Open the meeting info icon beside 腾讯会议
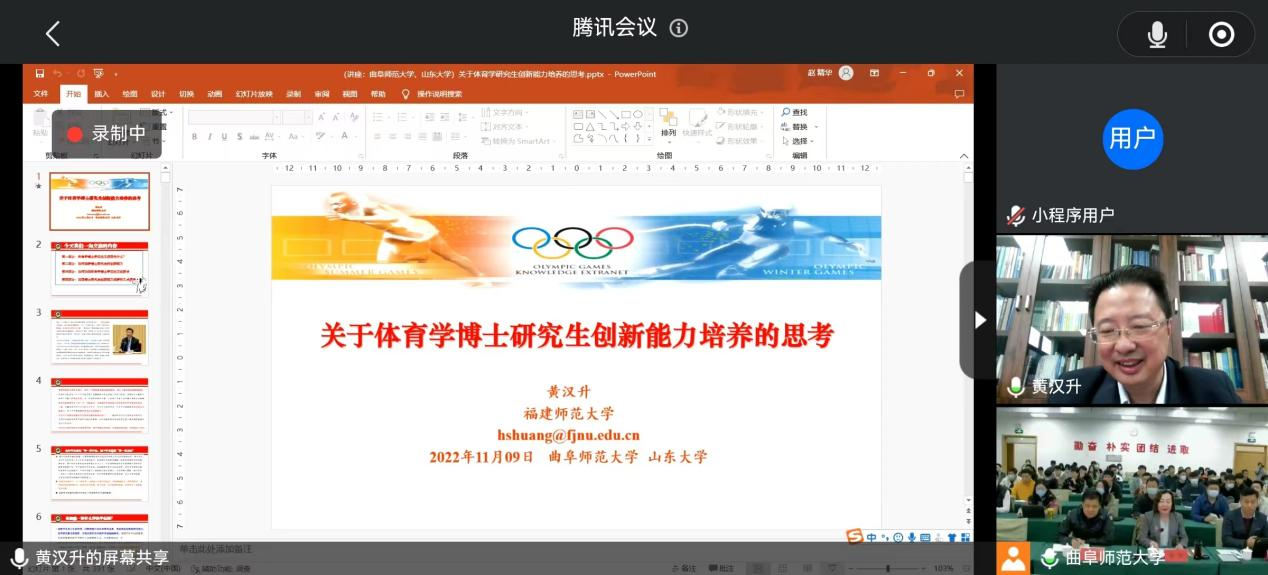 [679, 28]
